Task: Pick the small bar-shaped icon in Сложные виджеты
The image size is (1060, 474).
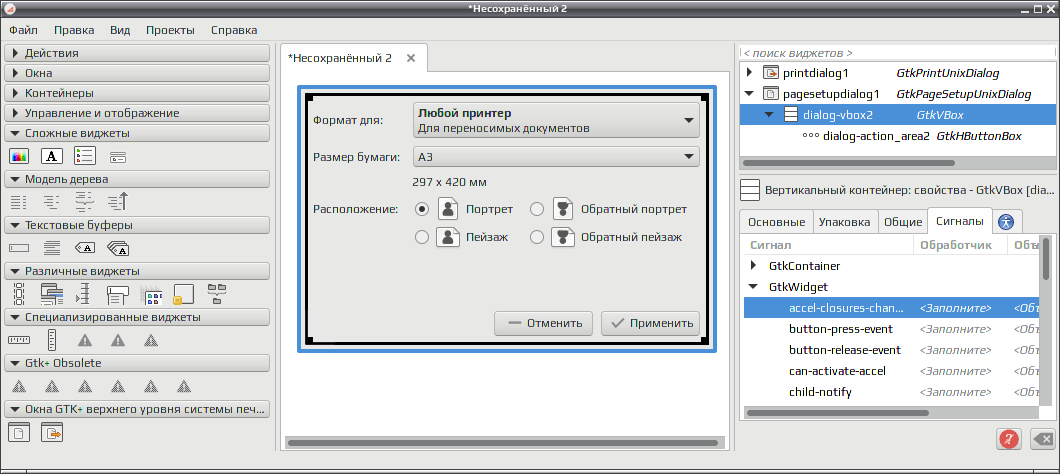Action: (118, 158)
